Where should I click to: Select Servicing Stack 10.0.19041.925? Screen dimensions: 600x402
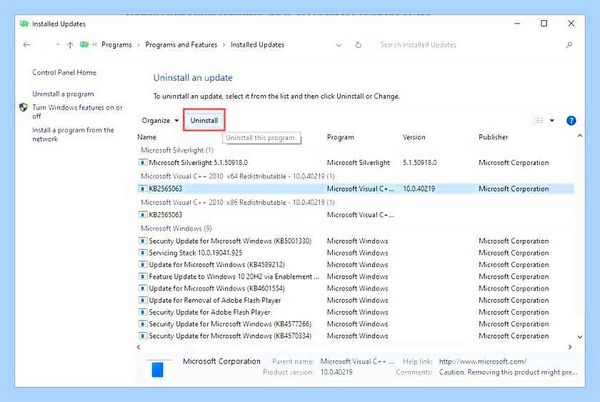355,253
